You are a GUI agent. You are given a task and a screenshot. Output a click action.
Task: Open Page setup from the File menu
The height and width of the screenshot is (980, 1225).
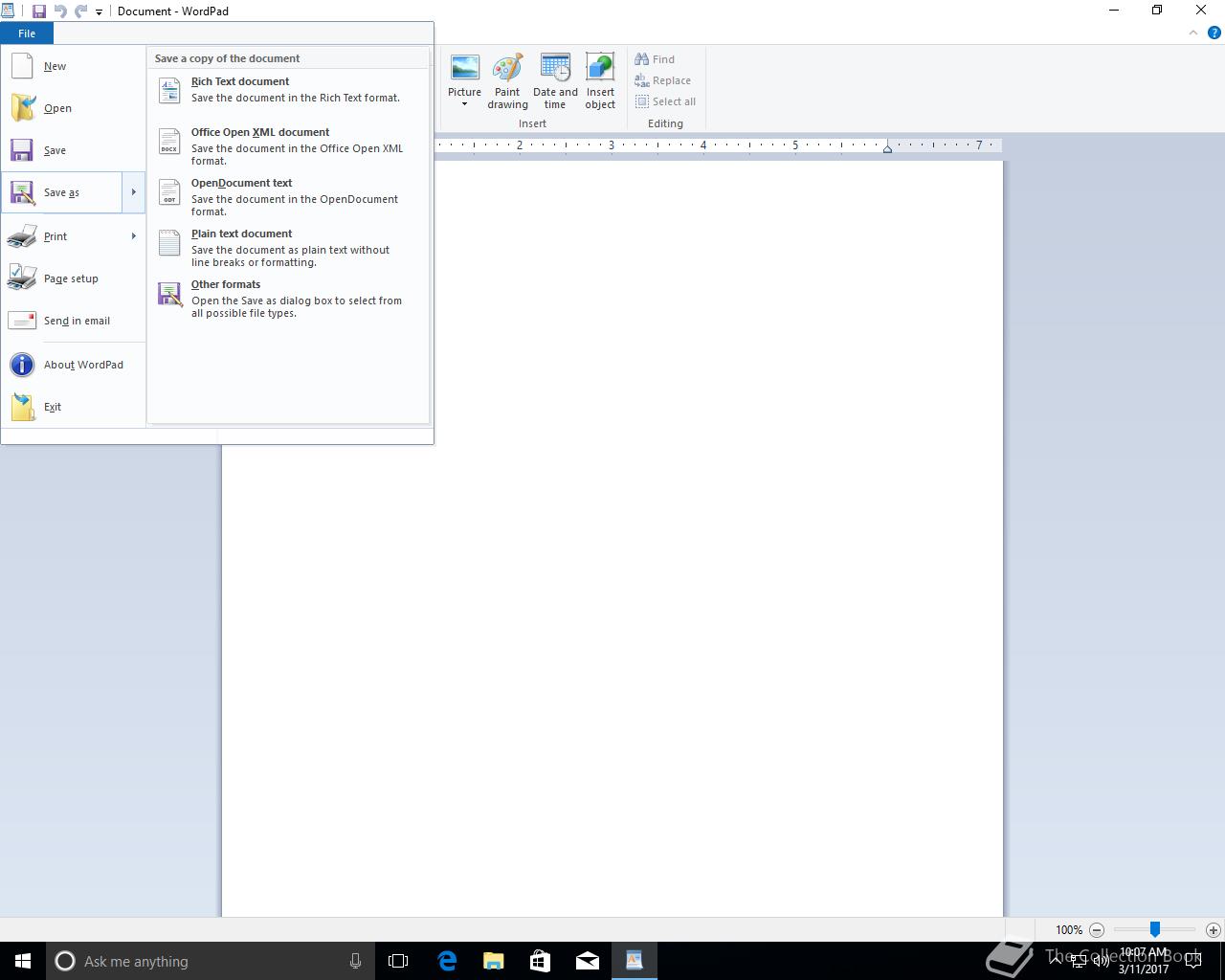(73, 278)
